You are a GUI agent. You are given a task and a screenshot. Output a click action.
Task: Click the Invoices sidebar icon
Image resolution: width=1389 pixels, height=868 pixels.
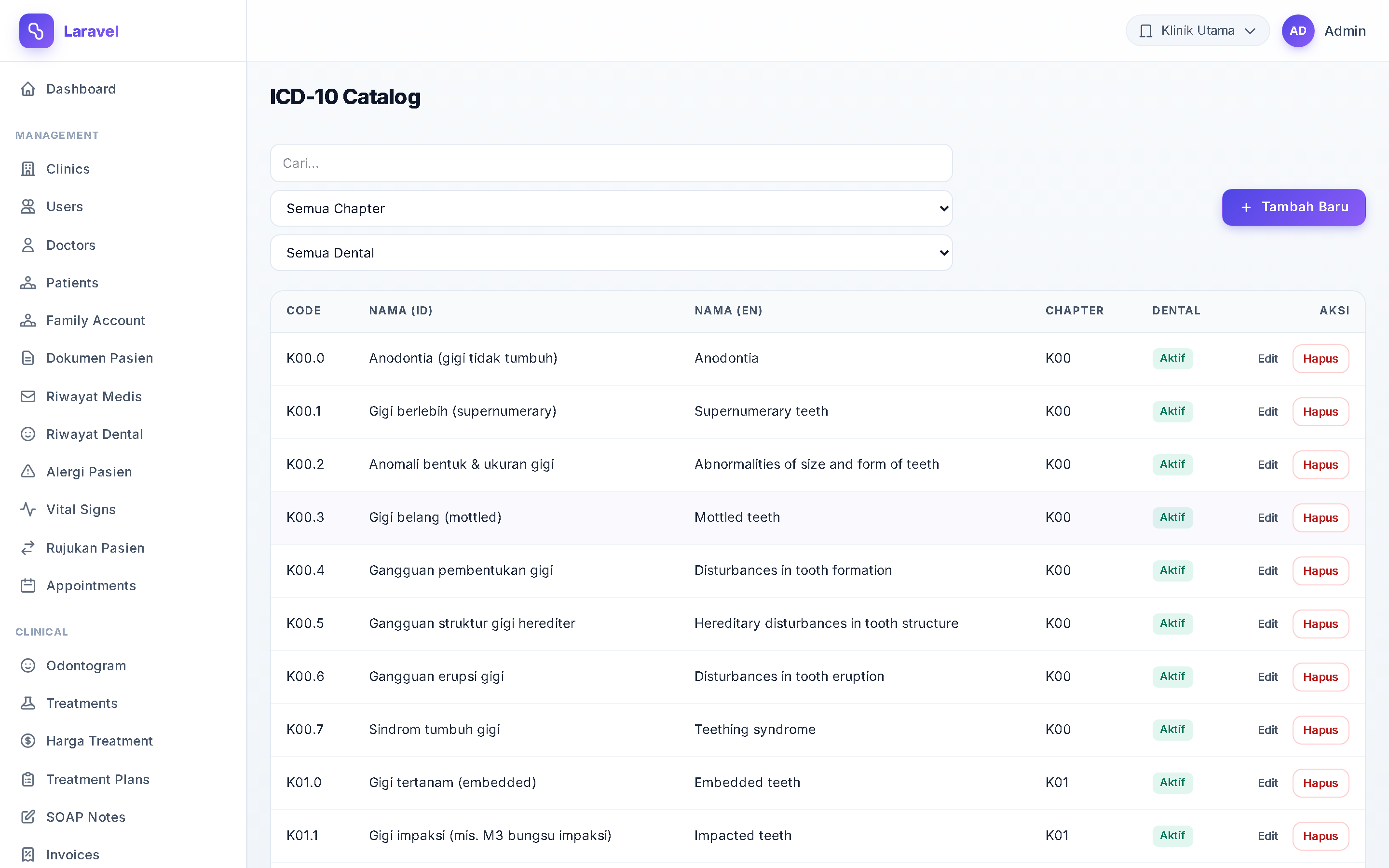[27, 855]
